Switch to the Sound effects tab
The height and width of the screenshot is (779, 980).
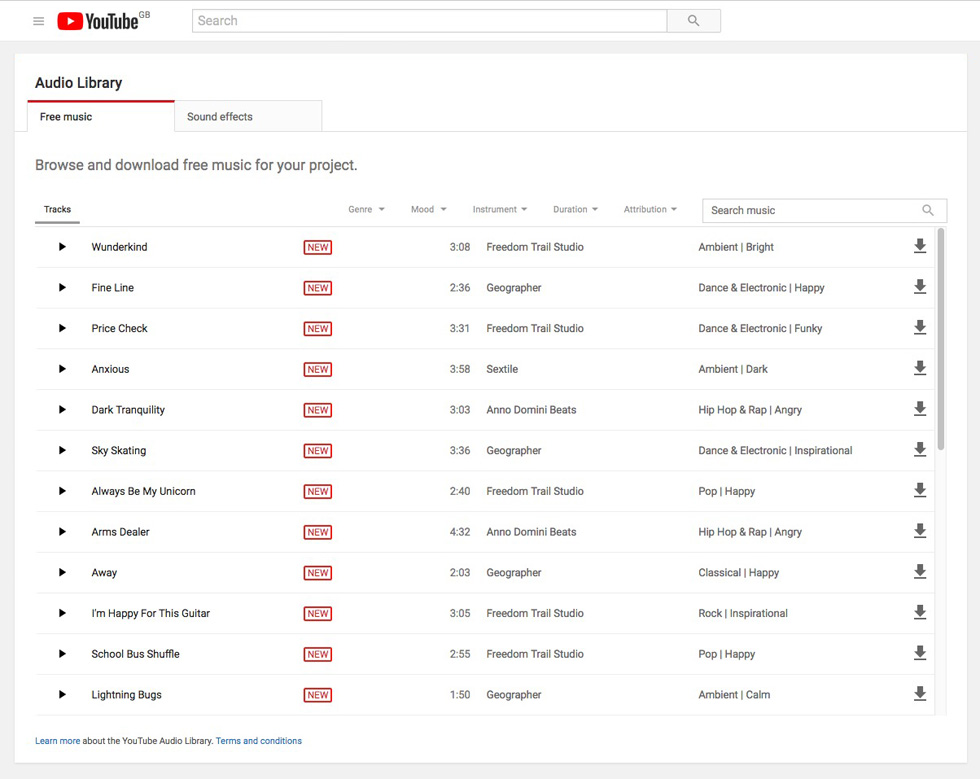(x=248, y=117)
